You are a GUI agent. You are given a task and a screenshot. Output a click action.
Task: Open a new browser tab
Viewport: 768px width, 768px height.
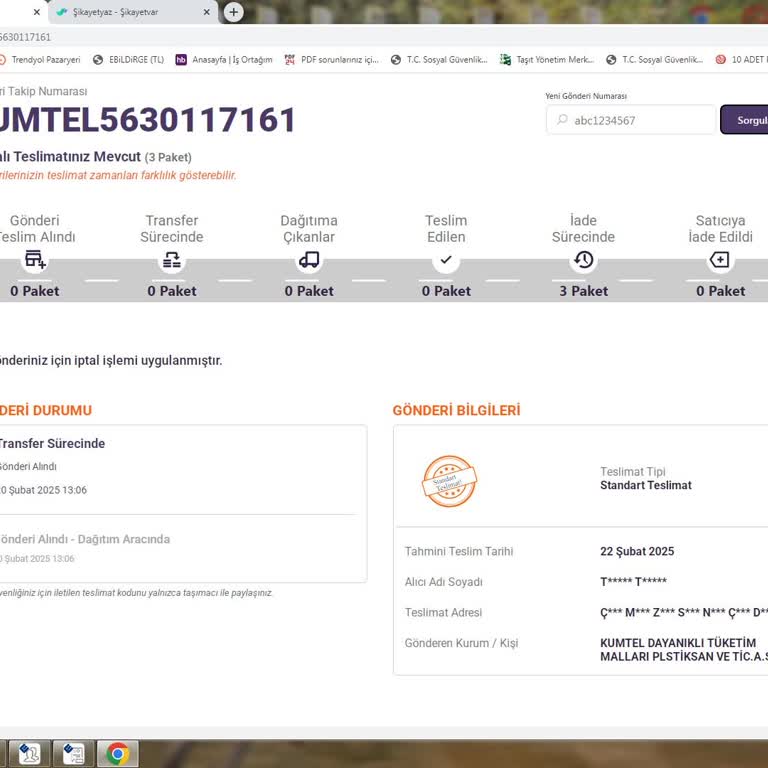[233, 12]
